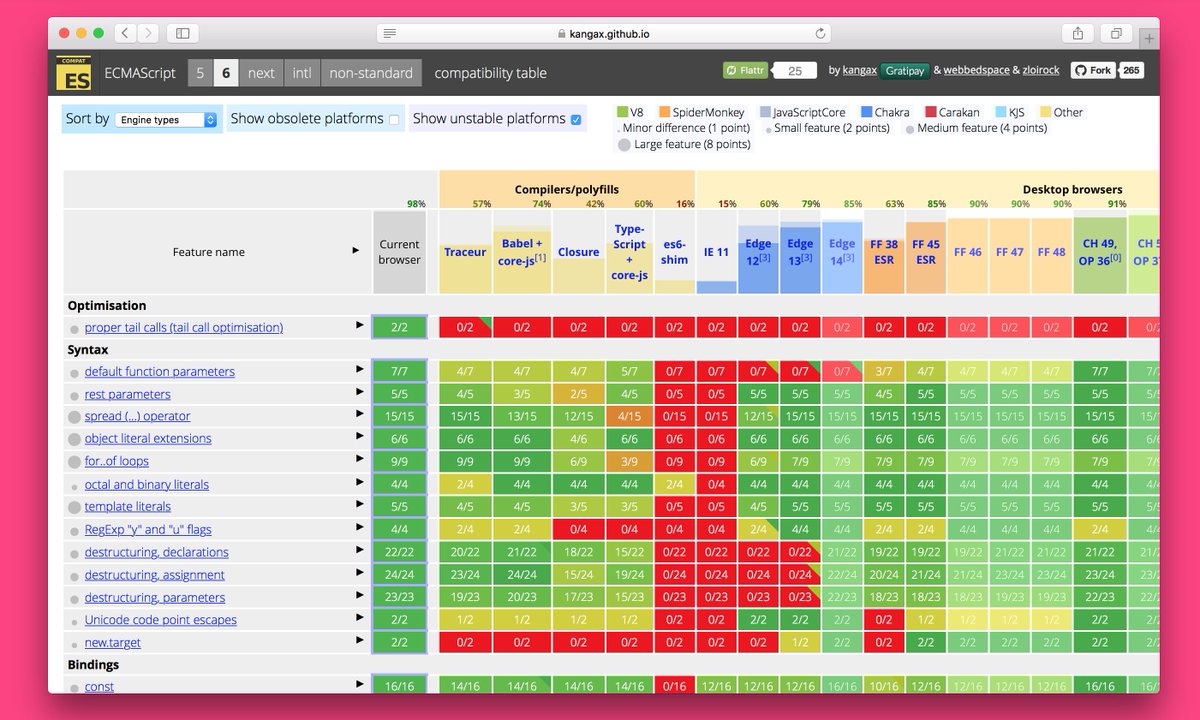This screenshot has height=720, width=1200.
Task: Click the Chakra blue legend swatch
Action: click(x=866, y=112)
